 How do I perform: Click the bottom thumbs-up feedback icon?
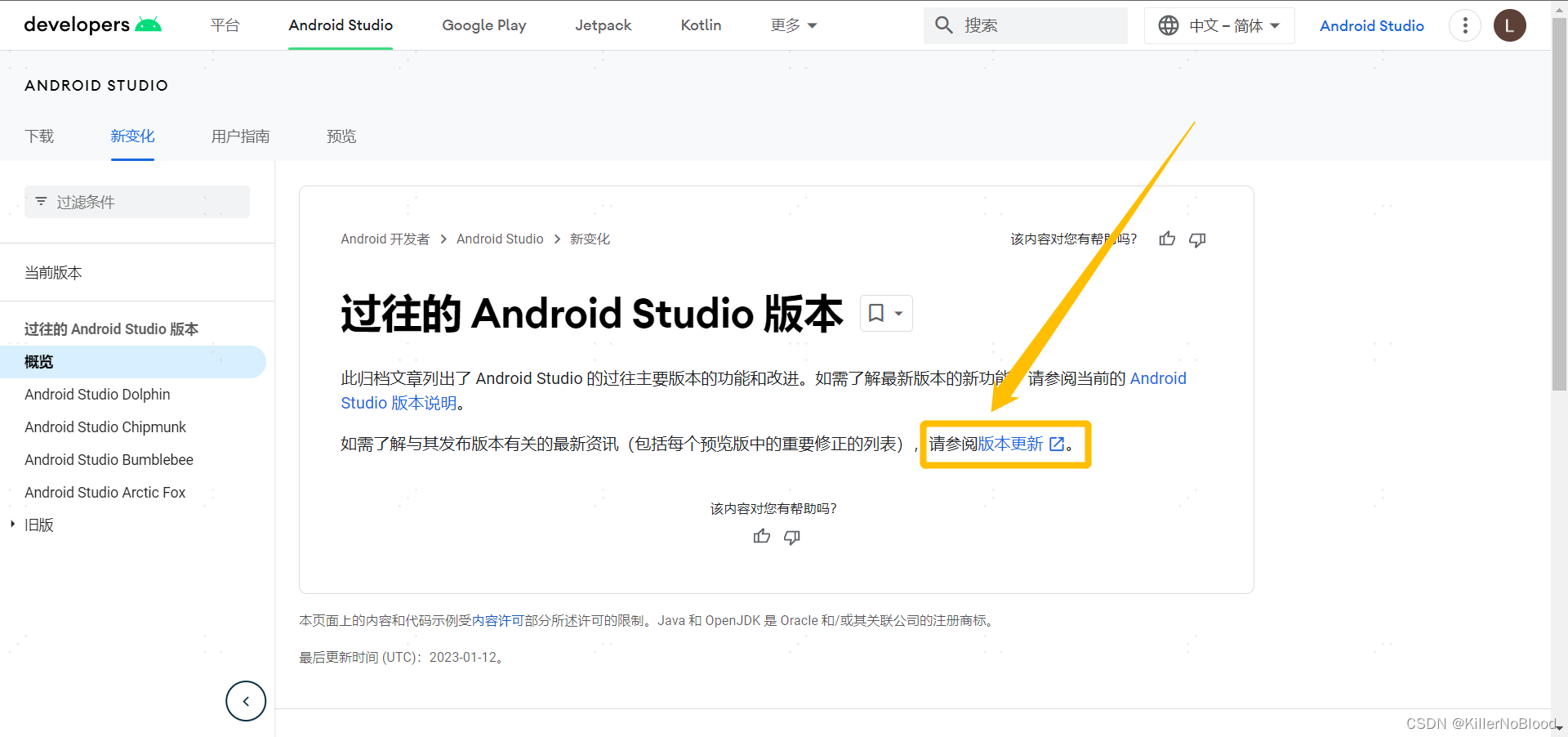(x=762, y=536)
